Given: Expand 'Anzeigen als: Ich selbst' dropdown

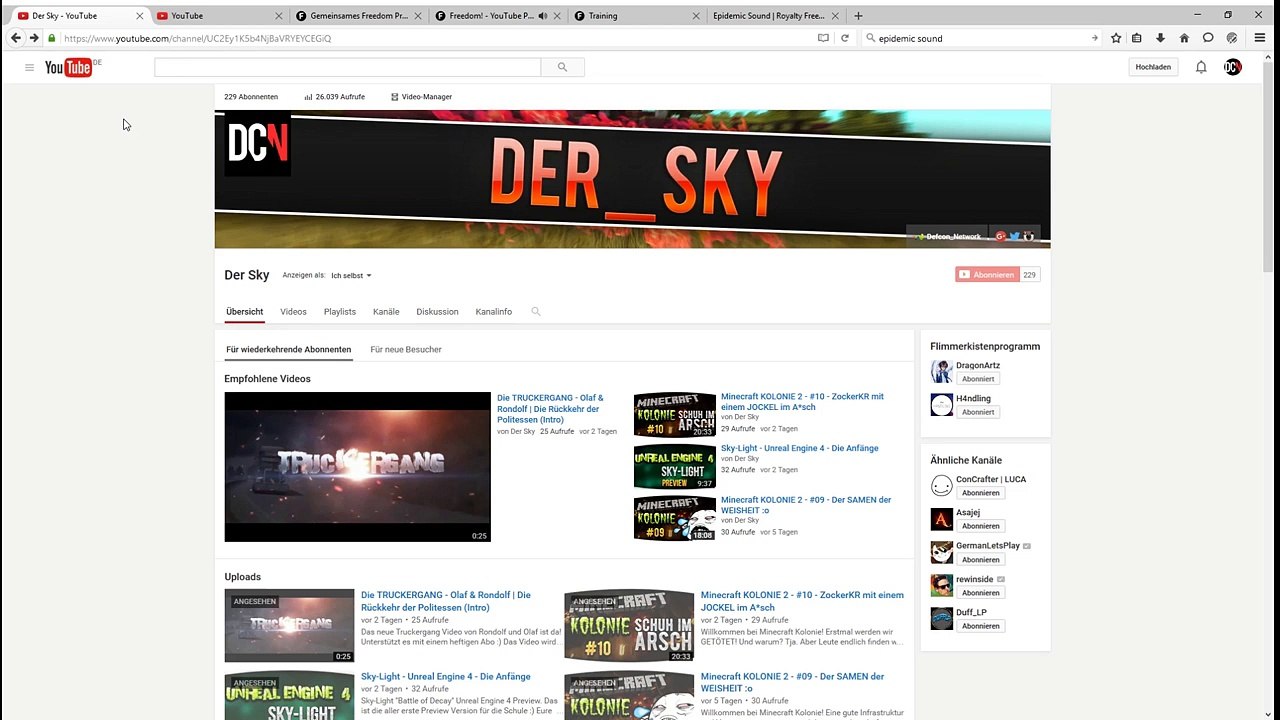Looking at the screenshot, I should click(x=351, y=275).
